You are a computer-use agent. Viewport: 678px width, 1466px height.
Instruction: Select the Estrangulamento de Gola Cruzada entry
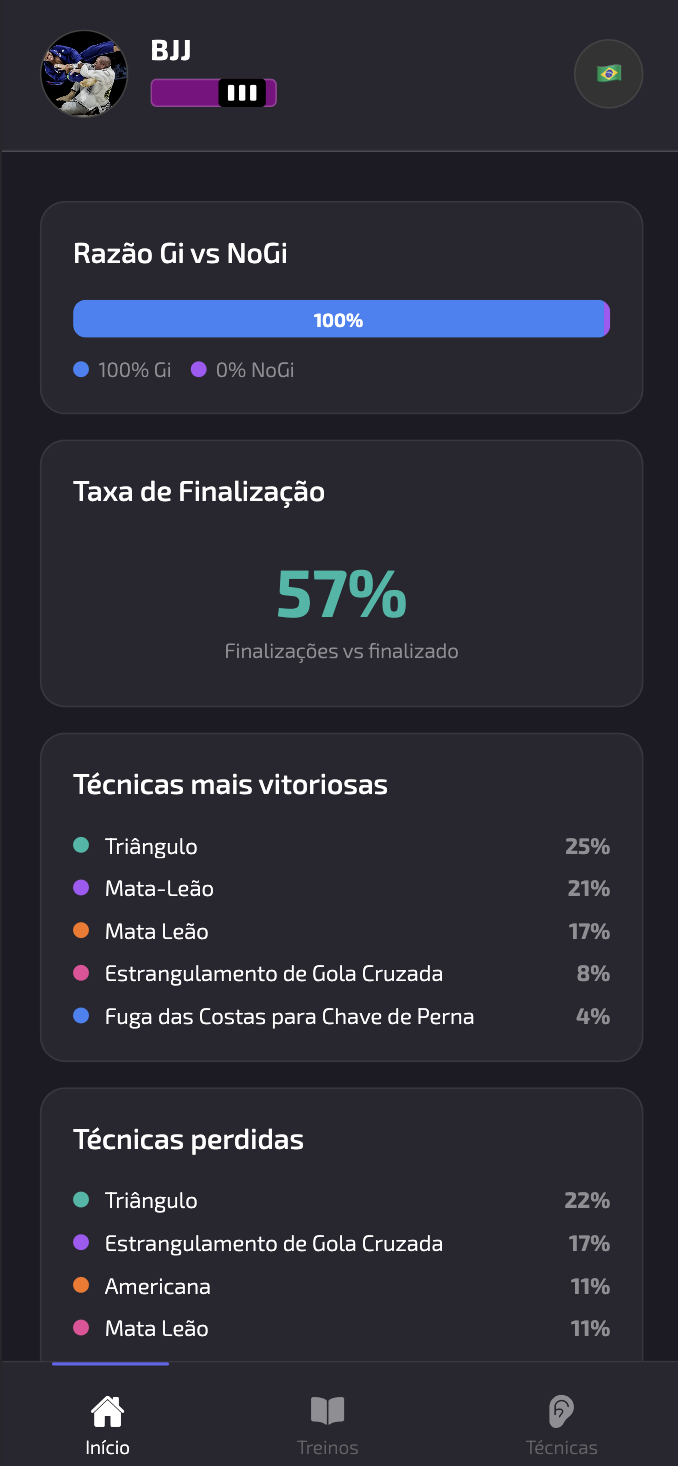click(274, 973)
